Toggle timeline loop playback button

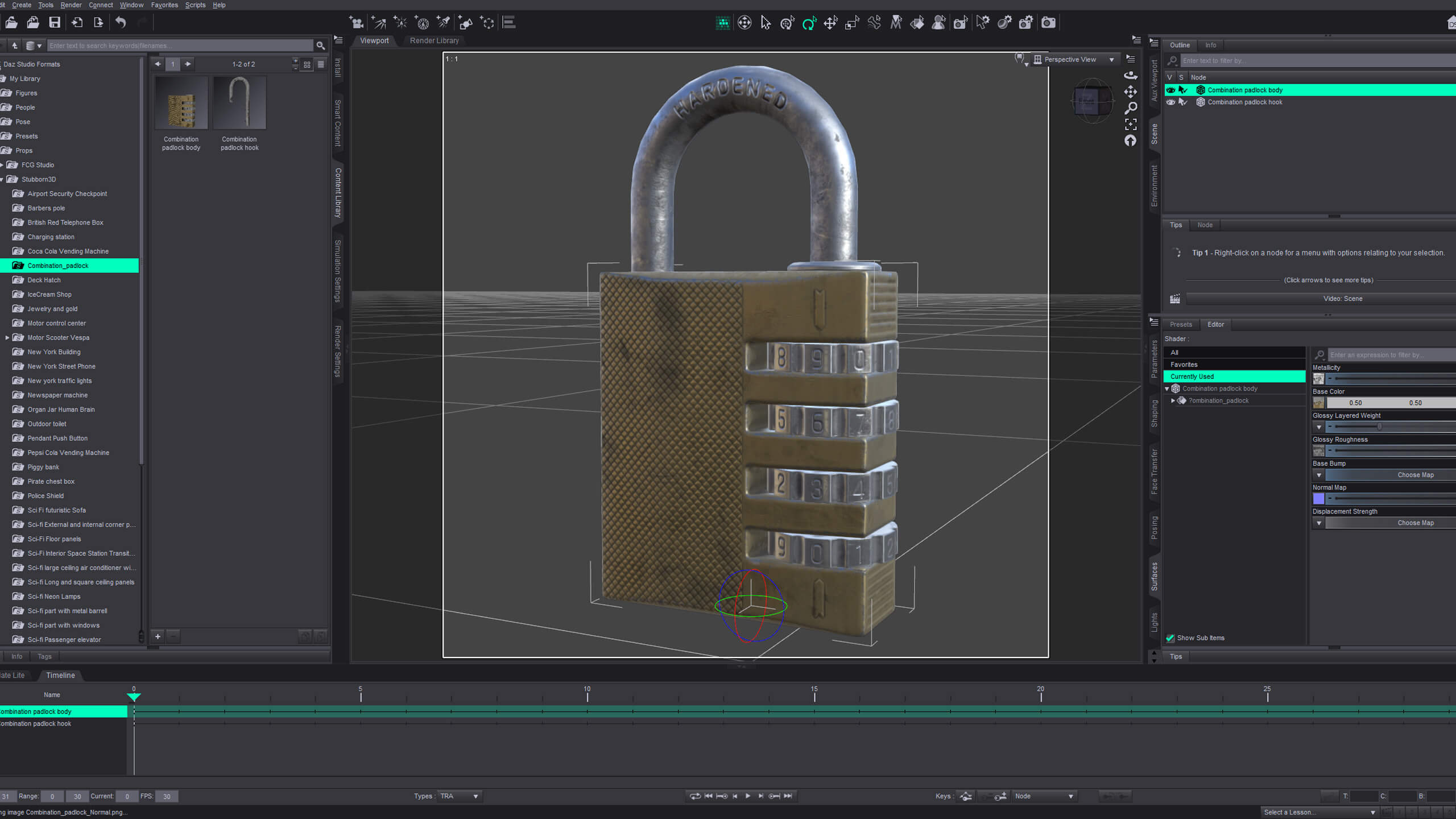pyautogui.click(x=695, y=796)
